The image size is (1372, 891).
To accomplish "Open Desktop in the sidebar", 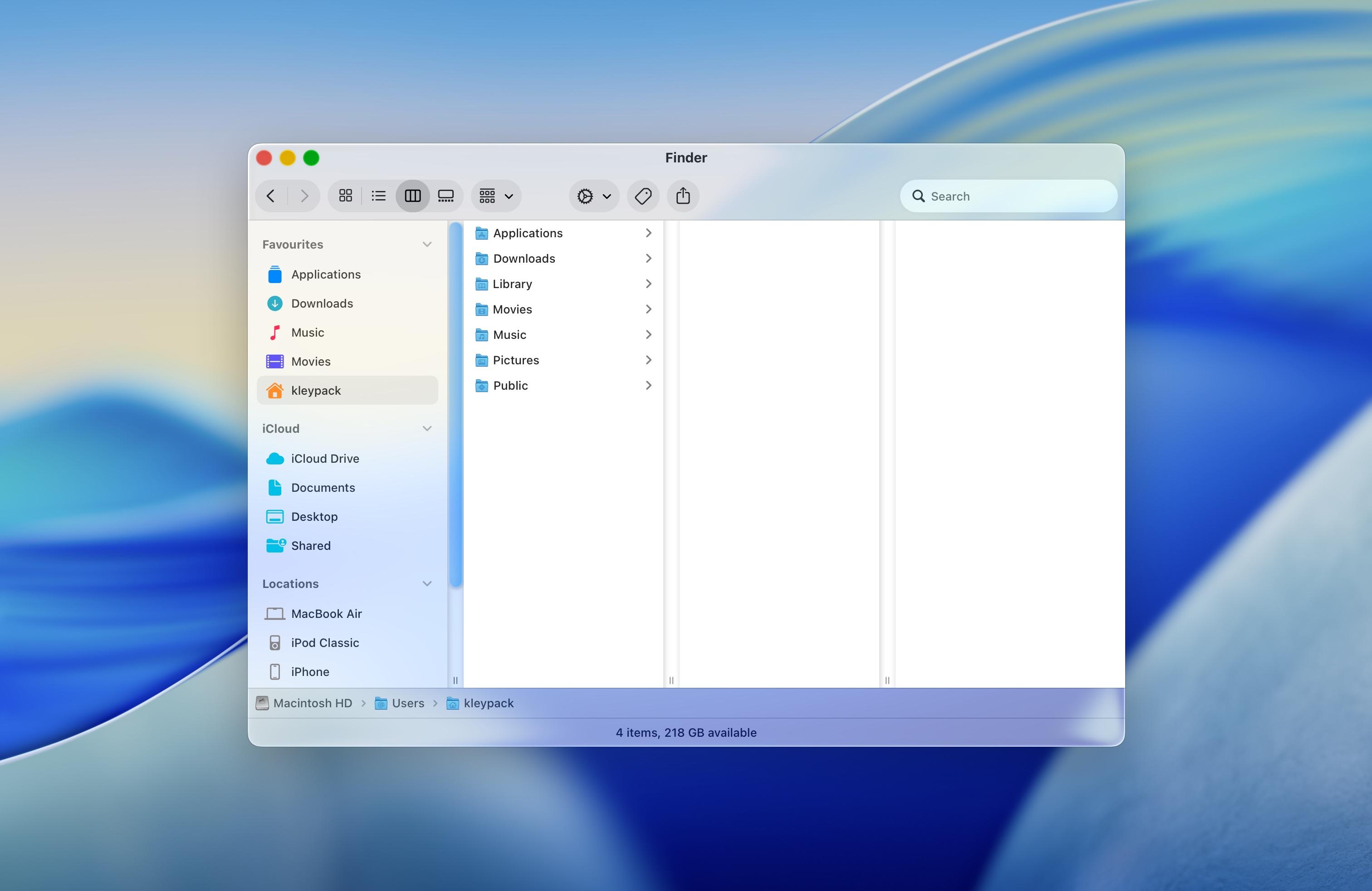I will pos(348,516).
